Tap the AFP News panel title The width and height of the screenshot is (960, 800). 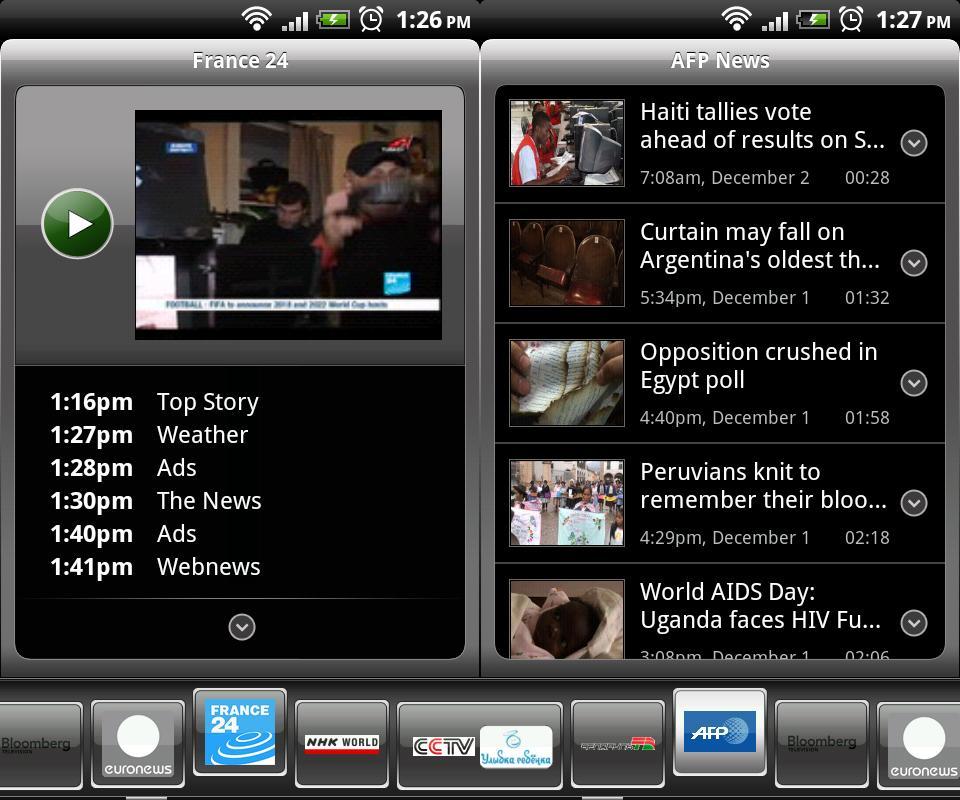[720, 61]
